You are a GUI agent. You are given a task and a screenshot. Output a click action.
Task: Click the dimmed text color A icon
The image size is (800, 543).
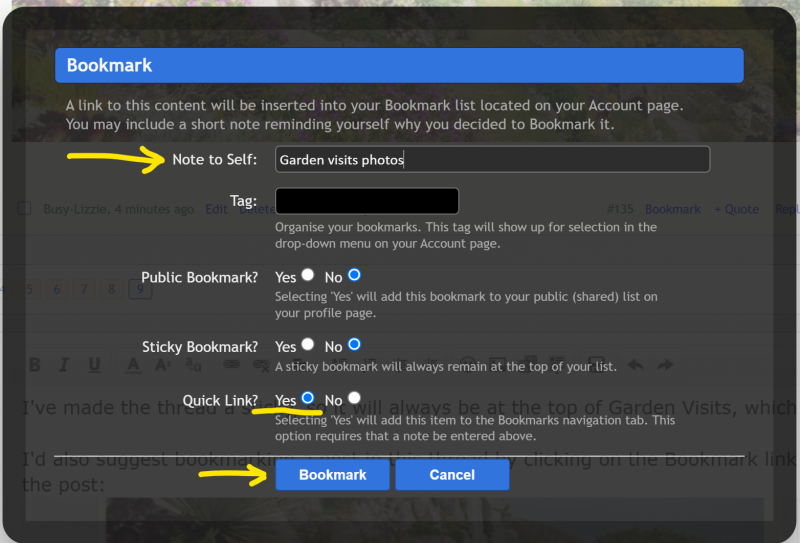click(133, 365)
